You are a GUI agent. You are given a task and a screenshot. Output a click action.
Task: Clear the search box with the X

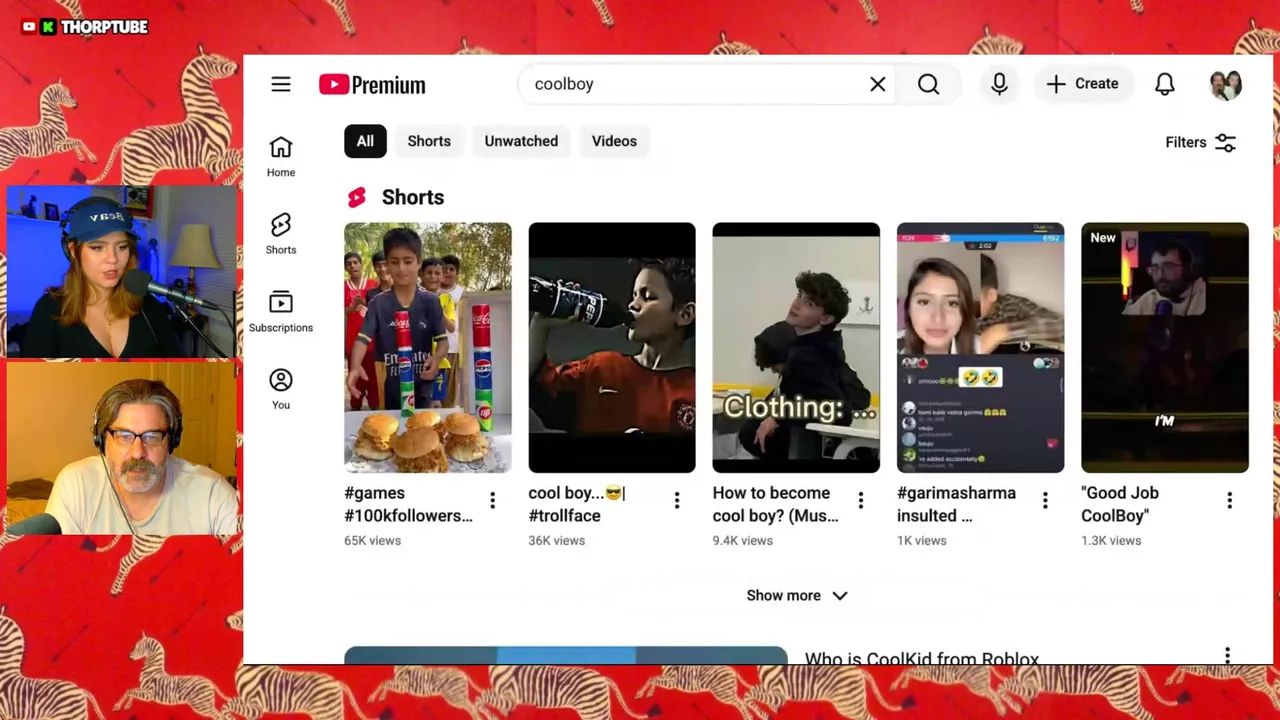coord(877,84)
